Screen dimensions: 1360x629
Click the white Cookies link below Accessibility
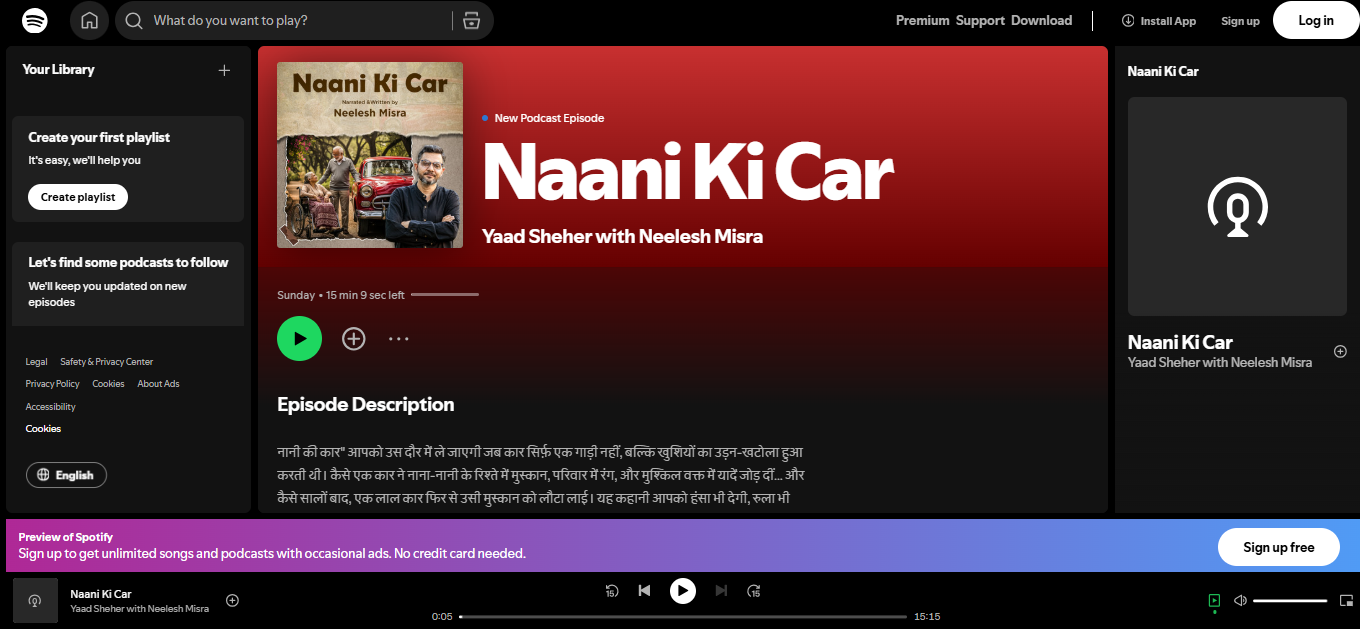tap(43, 429)
